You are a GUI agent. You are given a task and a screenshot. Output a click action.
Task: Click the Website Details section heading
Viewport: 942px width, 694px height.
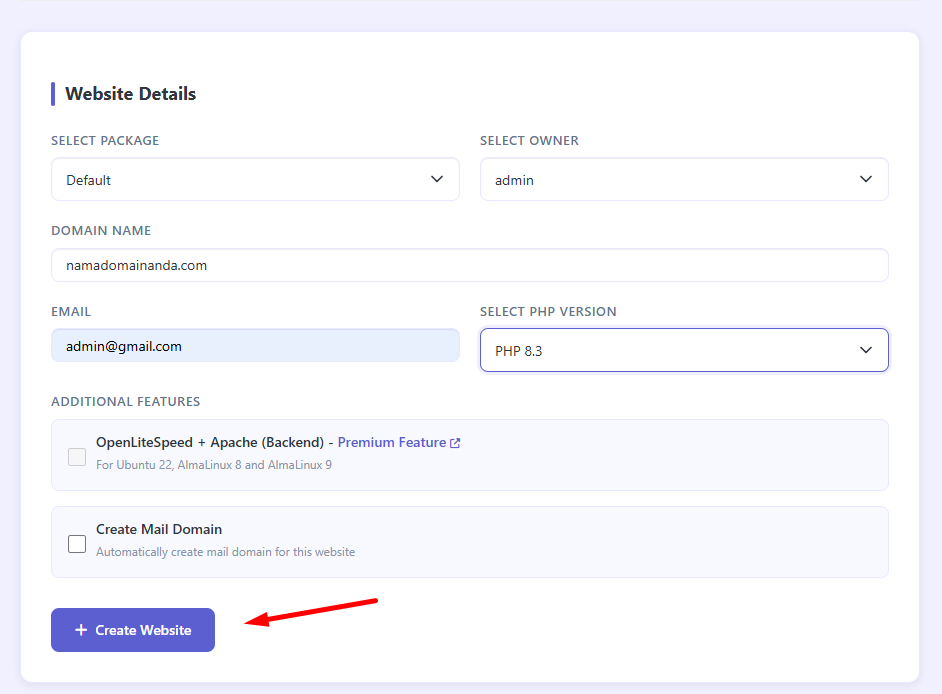coord(130,94)
